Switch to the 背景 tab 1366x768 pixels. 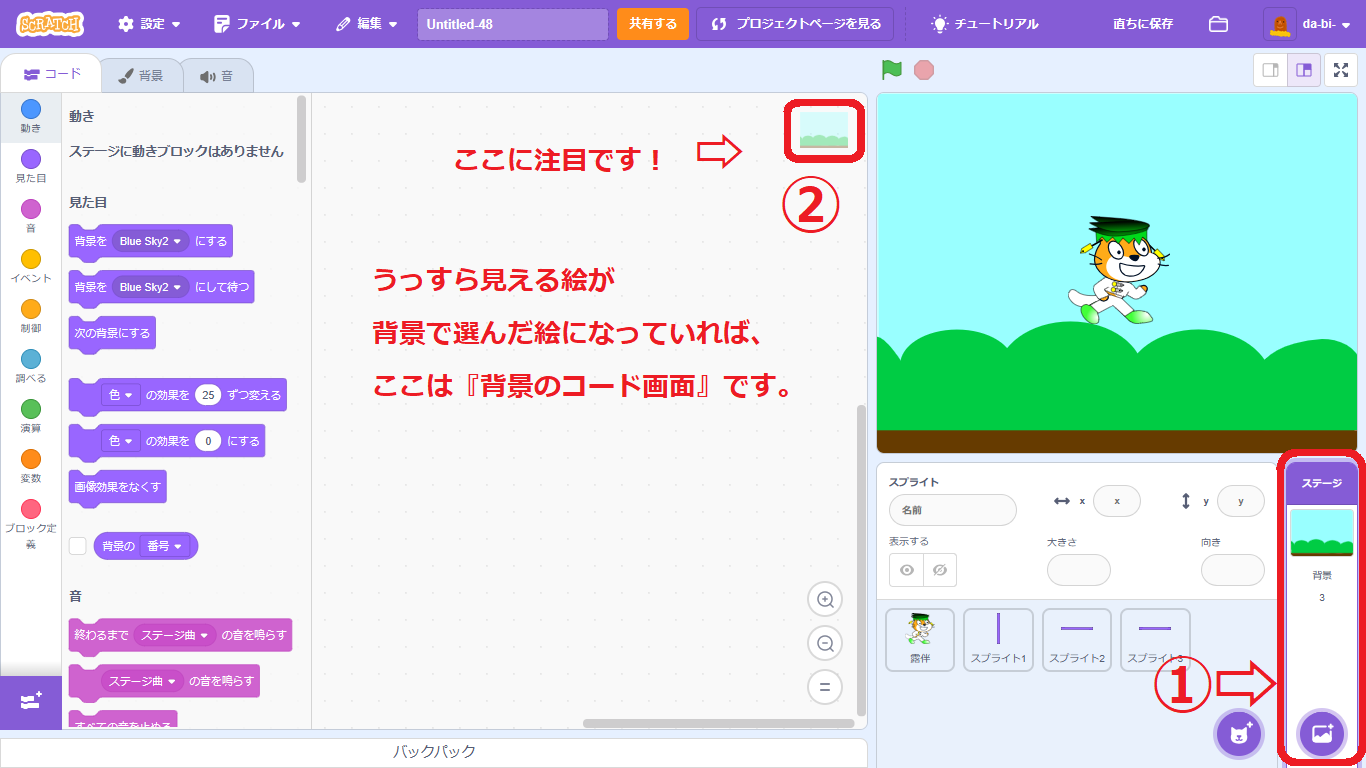pyautogui.click(x=141, y=75)
